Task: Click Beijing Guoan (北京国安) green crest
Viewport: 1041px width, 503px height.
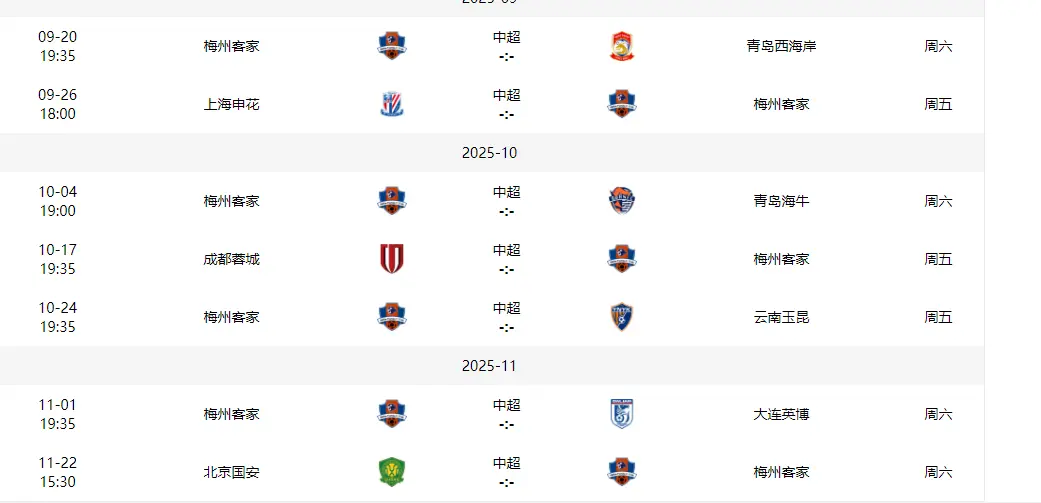Action: coord(392,472)
